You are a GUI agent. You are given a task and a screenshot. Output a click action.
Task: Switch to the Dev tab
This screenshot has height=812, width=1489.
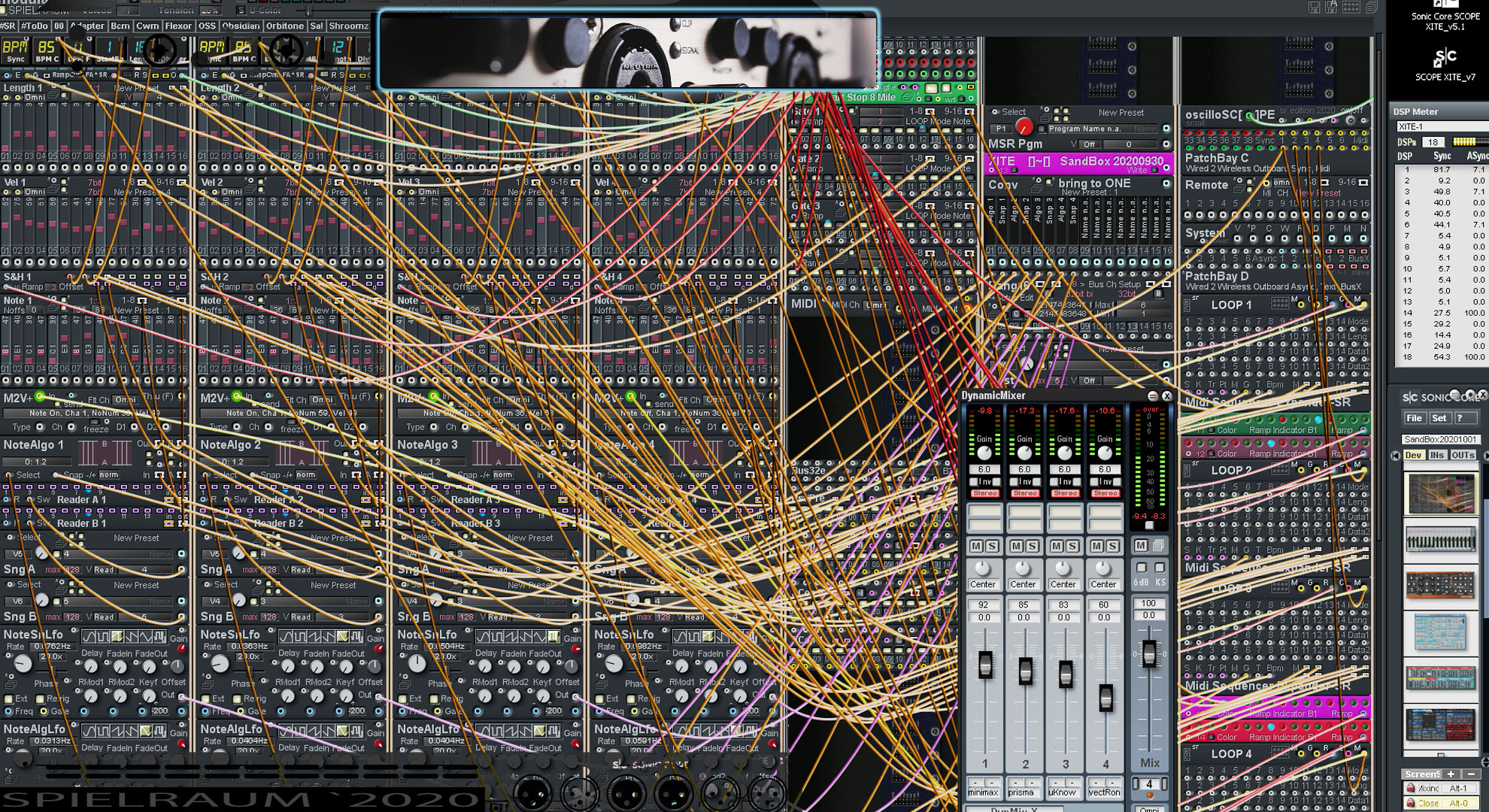pyautogui.click(x=1414, y=455)
